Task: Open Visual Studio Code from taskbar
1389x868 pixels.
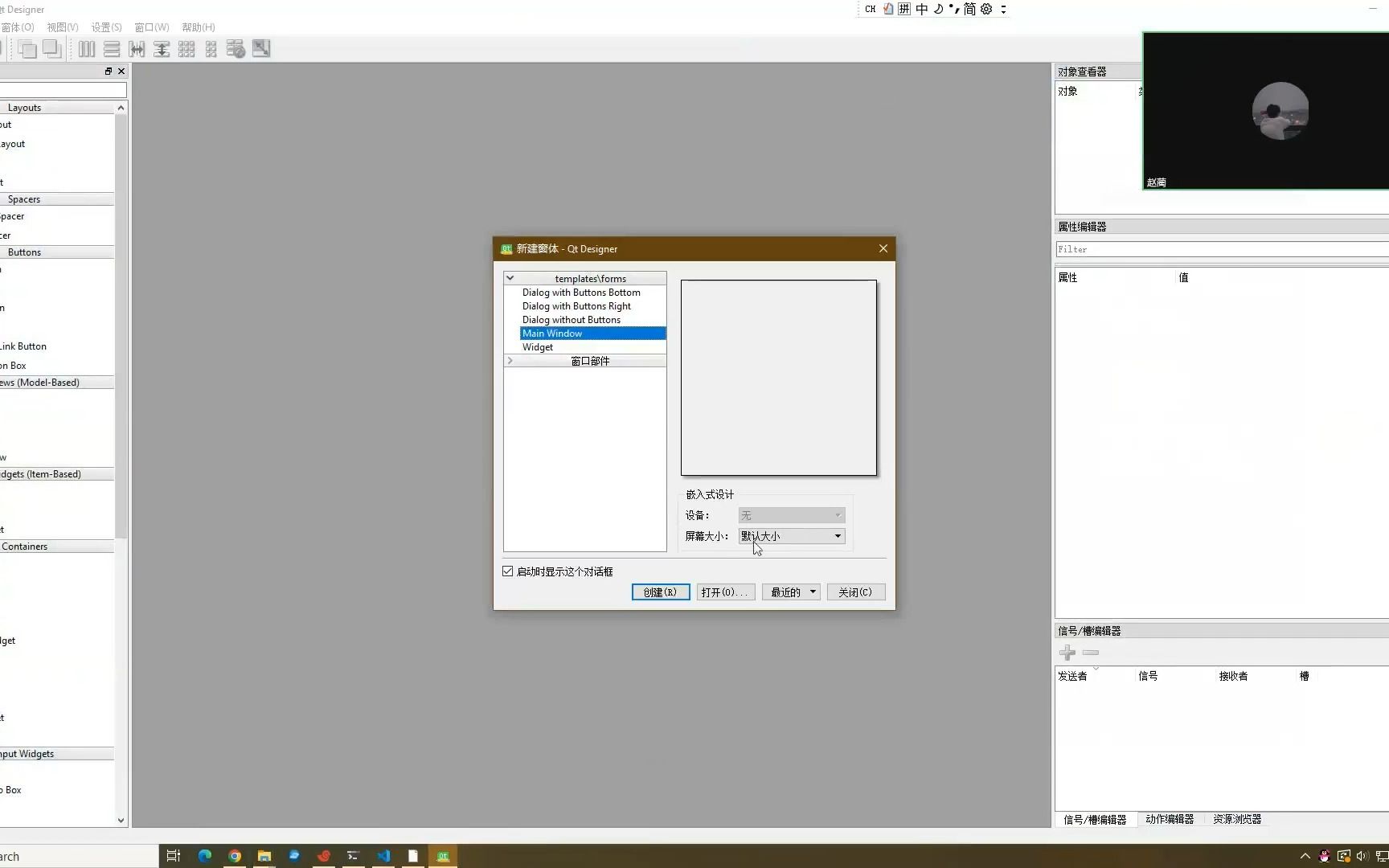Action: 383,856
